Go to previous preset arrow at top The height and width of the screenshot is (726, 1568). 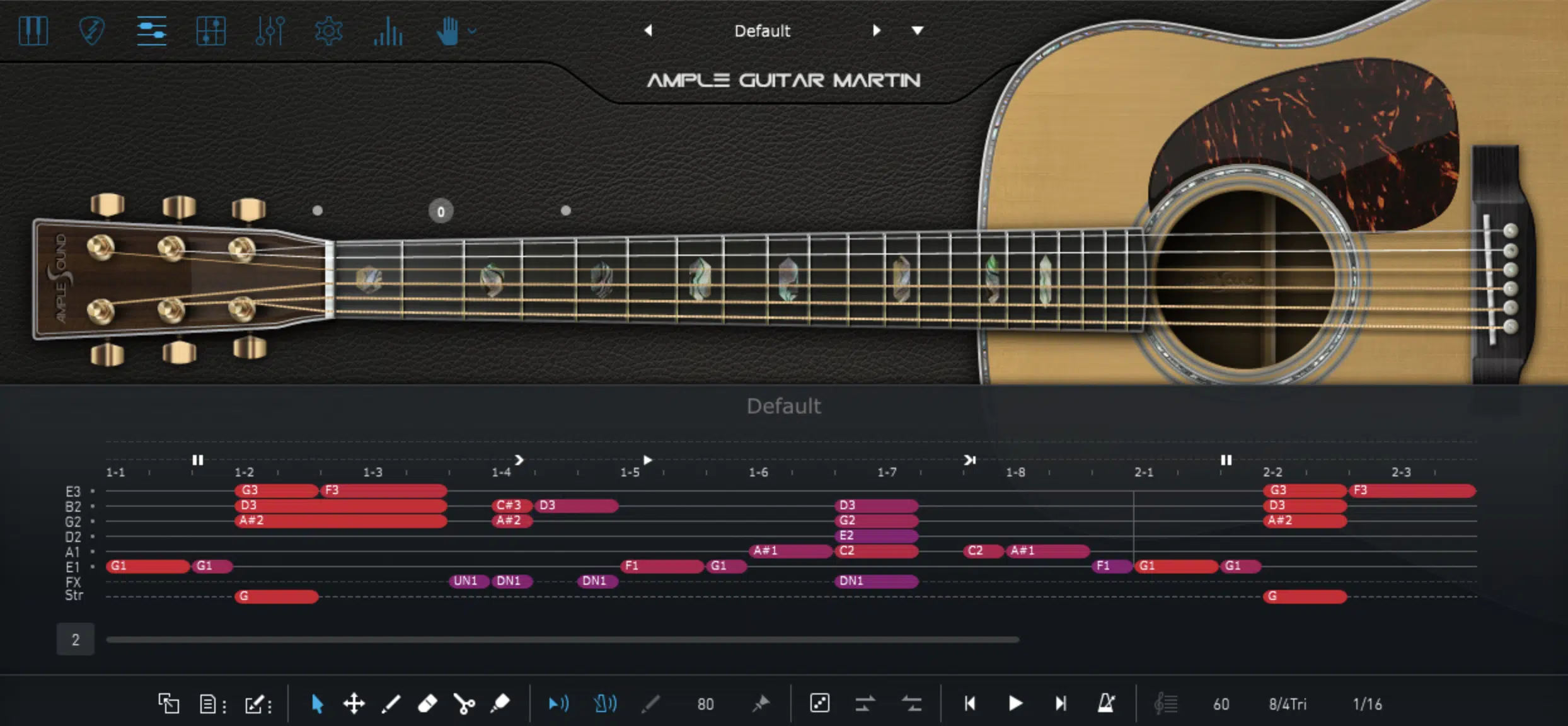tap(648, 30)
